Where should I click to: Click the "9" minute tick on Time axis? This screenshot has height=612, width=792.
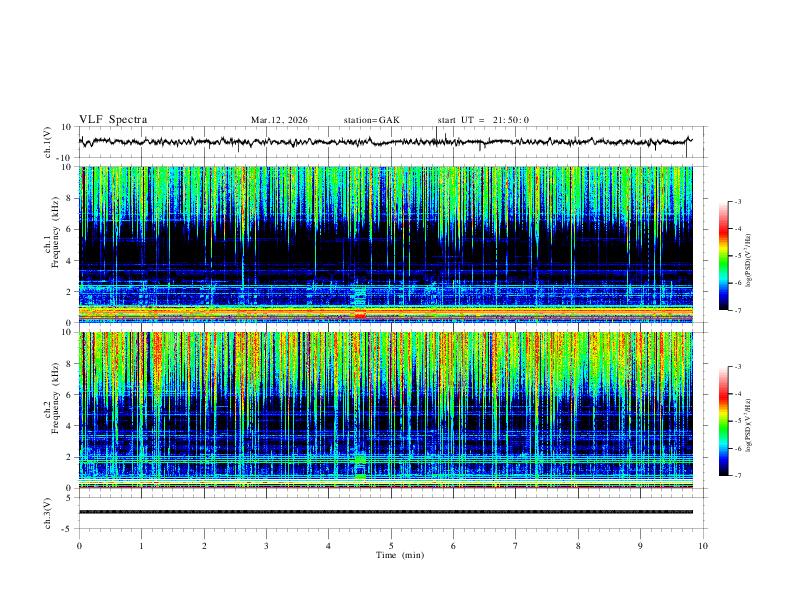(x=640, y=546)
